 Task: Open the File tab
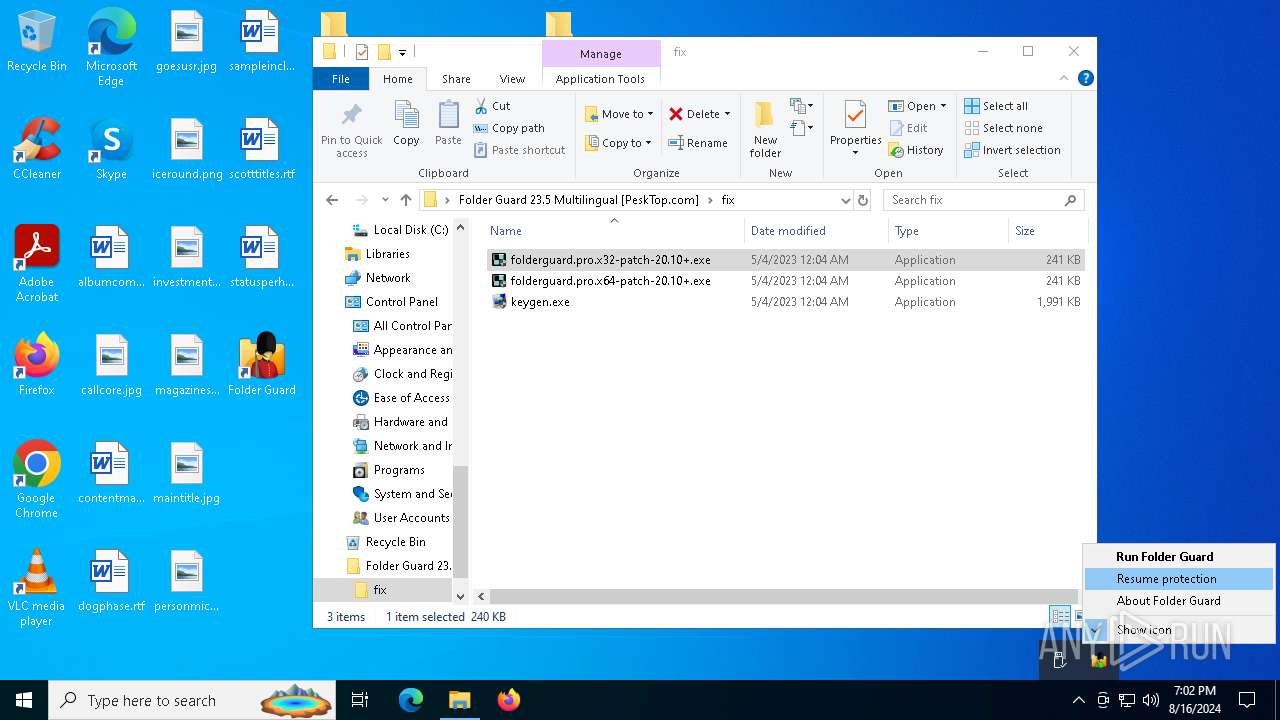[341, 79]
